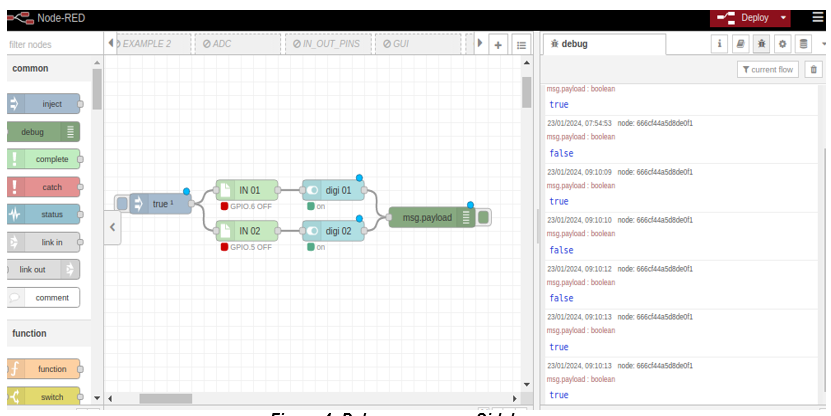Open the context data database icon
Viewport: 831px width, 416px height.
[x=803, y=44]
